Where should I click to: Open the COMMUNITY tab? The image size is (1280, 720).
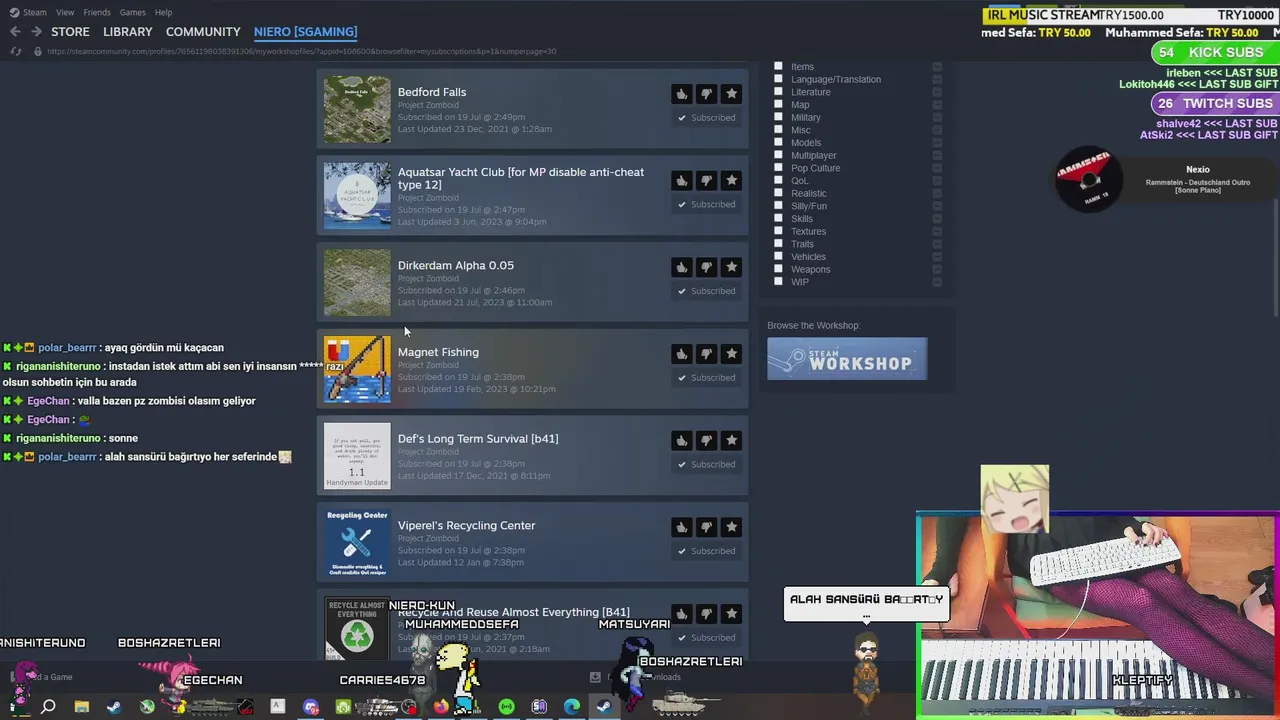203,32
